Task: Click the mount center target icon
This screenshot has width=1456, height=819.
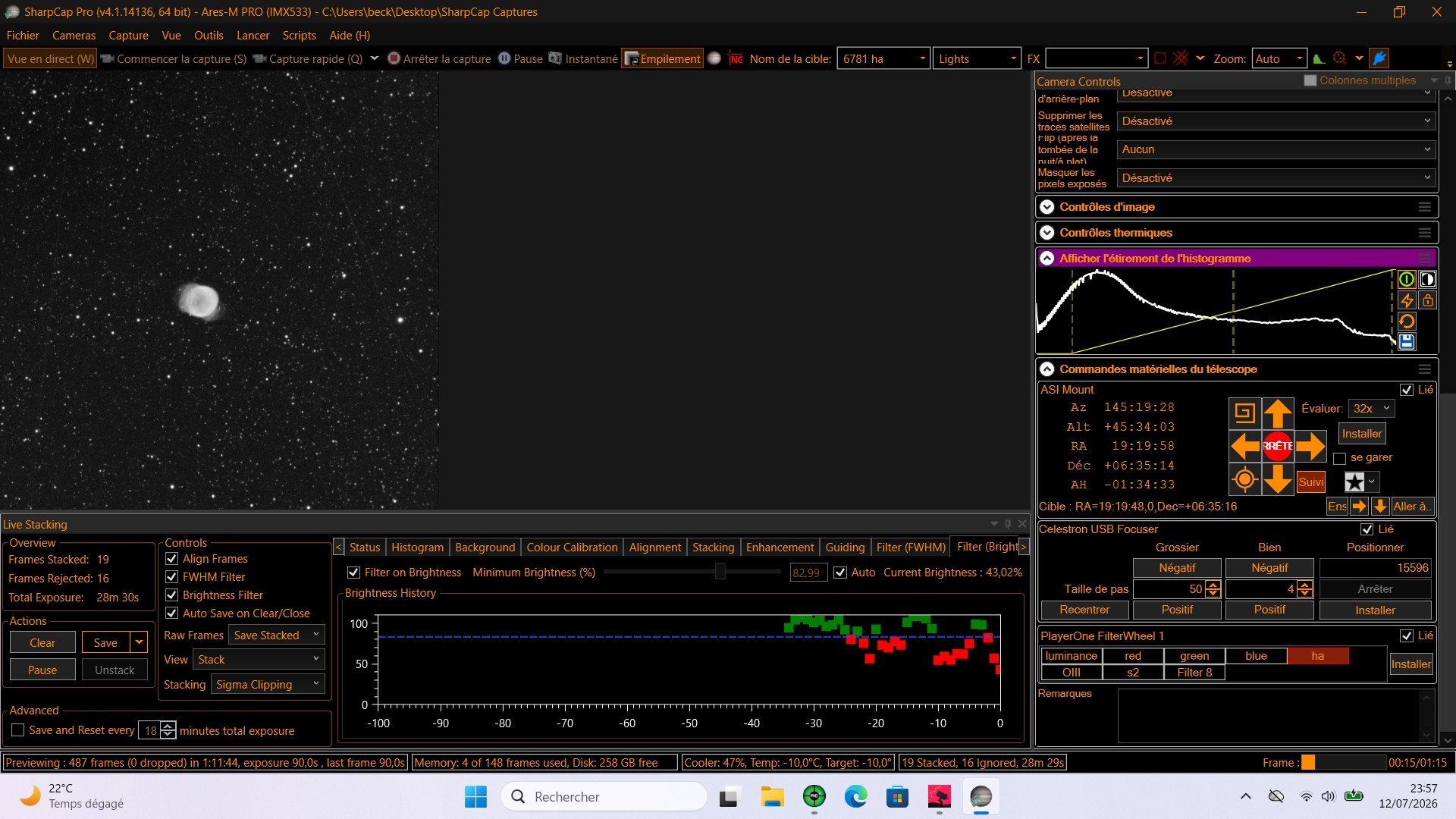Action: click(1244, 479)
